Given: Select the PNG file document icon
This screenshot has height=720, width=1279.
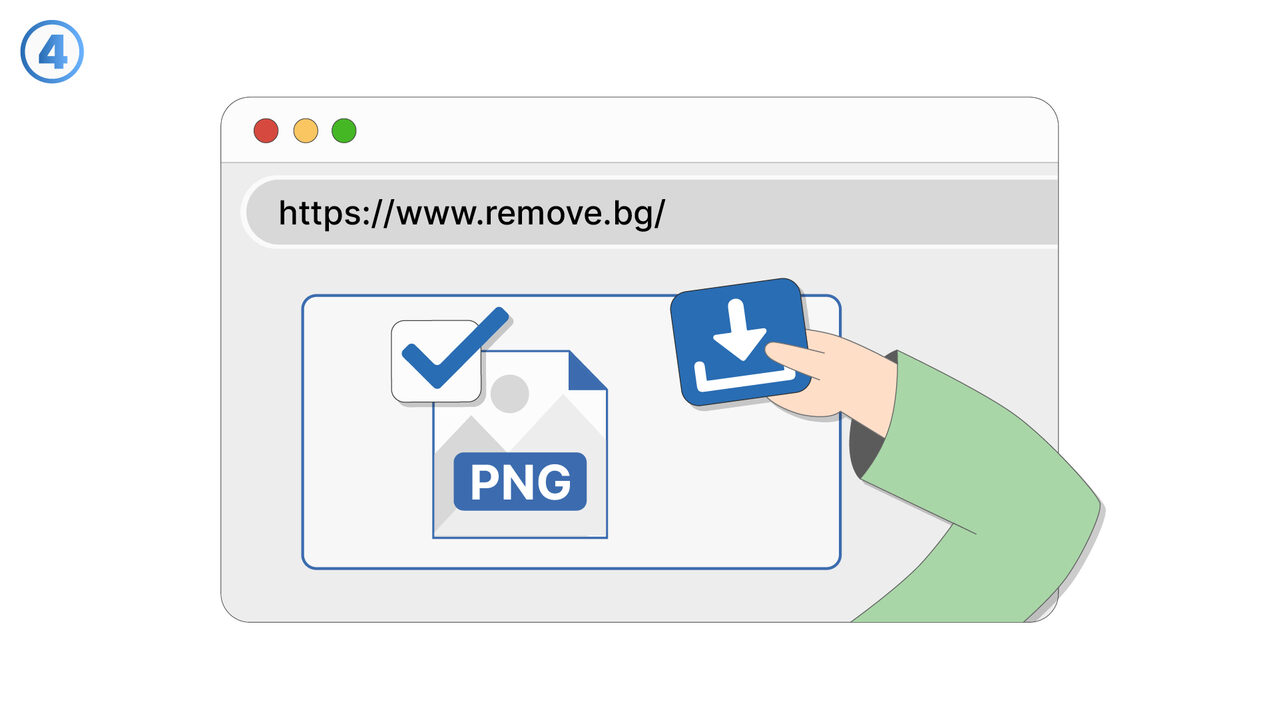Looking at the screenshot, I should click(x=519, y=444).
